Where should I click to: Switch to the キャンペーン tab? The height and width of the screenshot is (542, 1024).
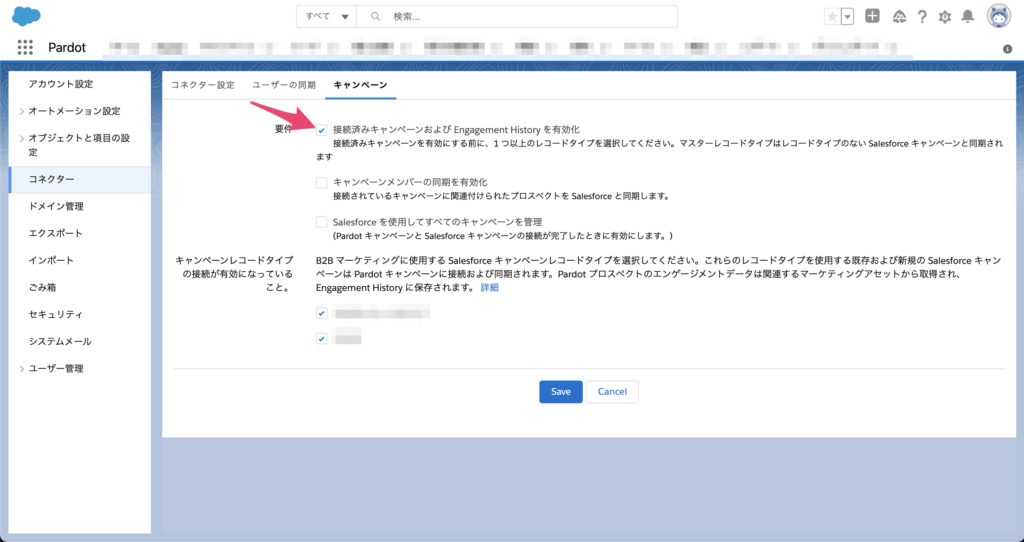click(360, 85)
